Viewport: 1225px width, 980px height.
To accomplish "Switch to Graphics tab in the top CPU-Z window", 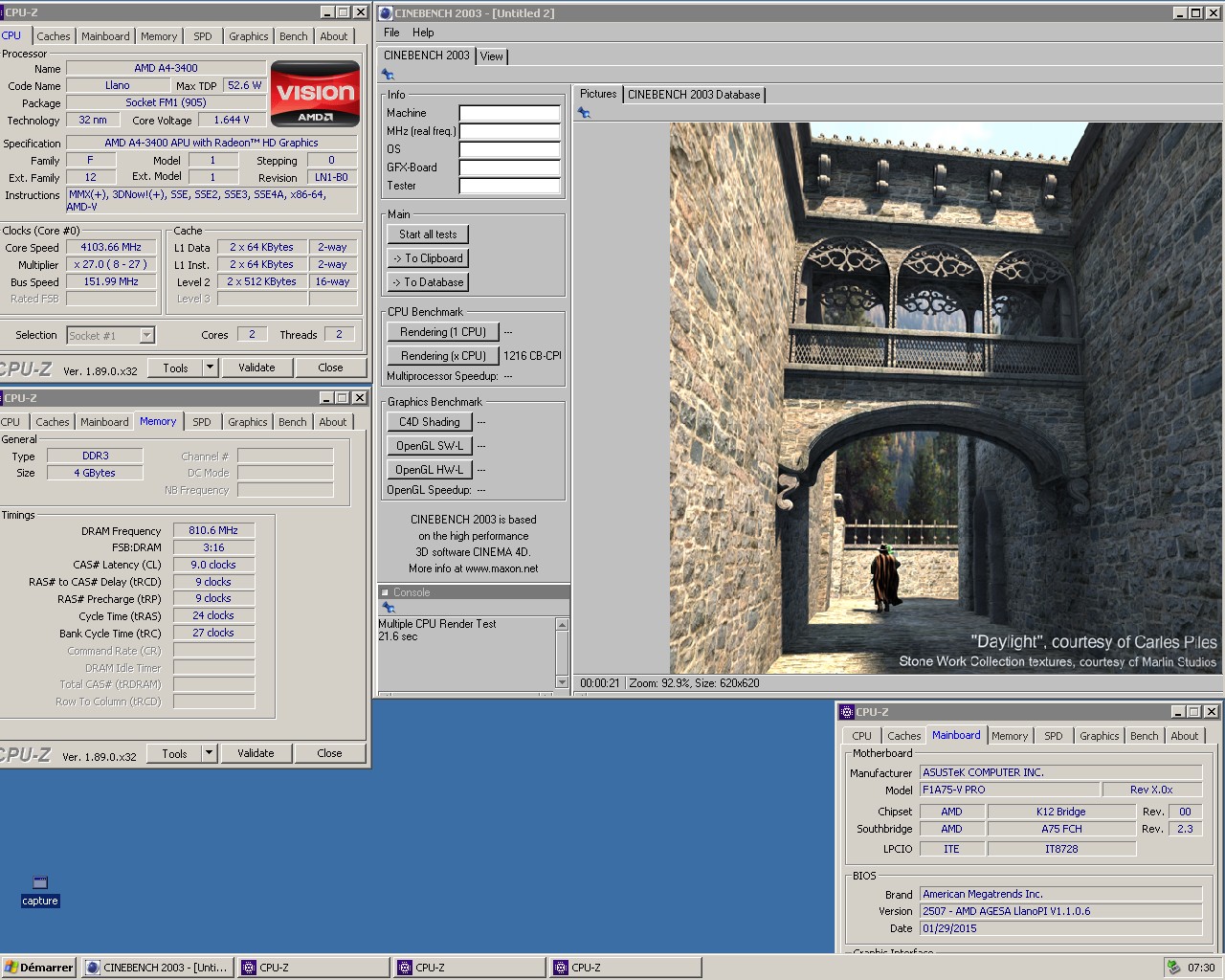I will click(249, 36).
